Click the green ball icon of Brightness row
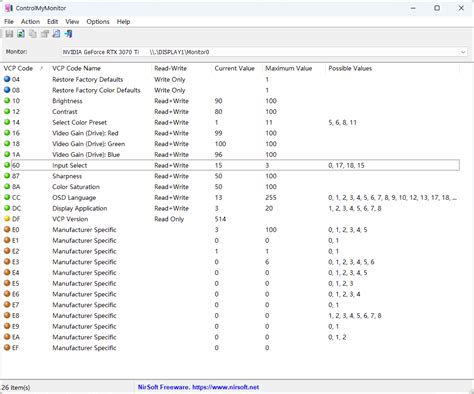The height and width of the screenshot is (394, 474). [x=7, y=100]
